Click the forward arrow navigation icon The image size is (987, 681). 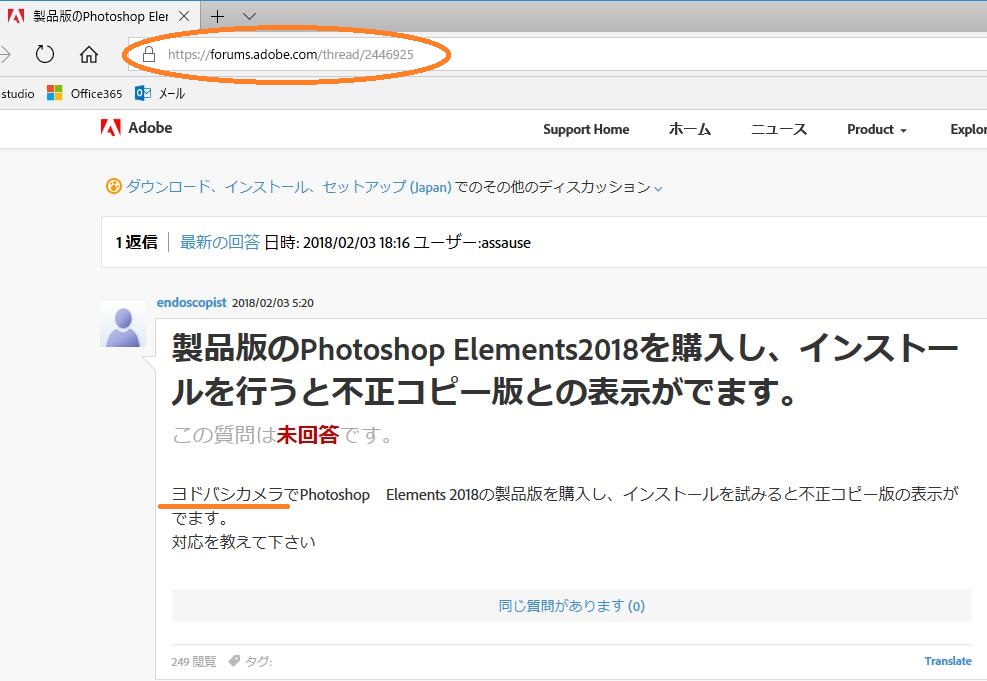coord(5,55)
